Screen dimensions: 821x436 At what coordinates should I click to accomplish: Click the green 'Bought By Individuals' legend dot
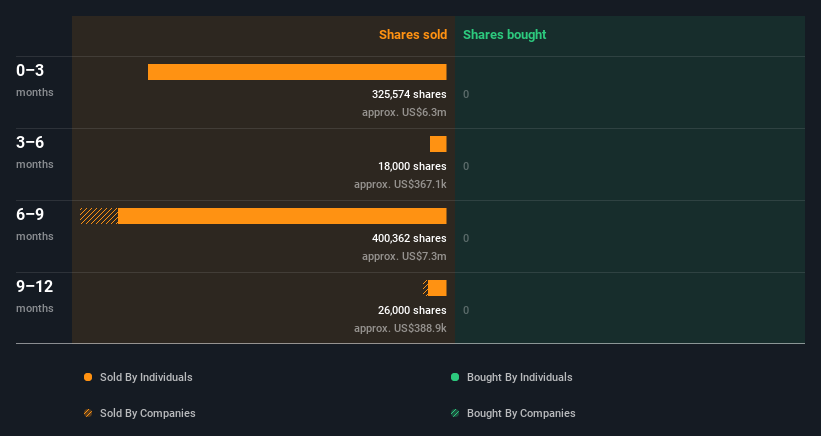coord(455,377)
